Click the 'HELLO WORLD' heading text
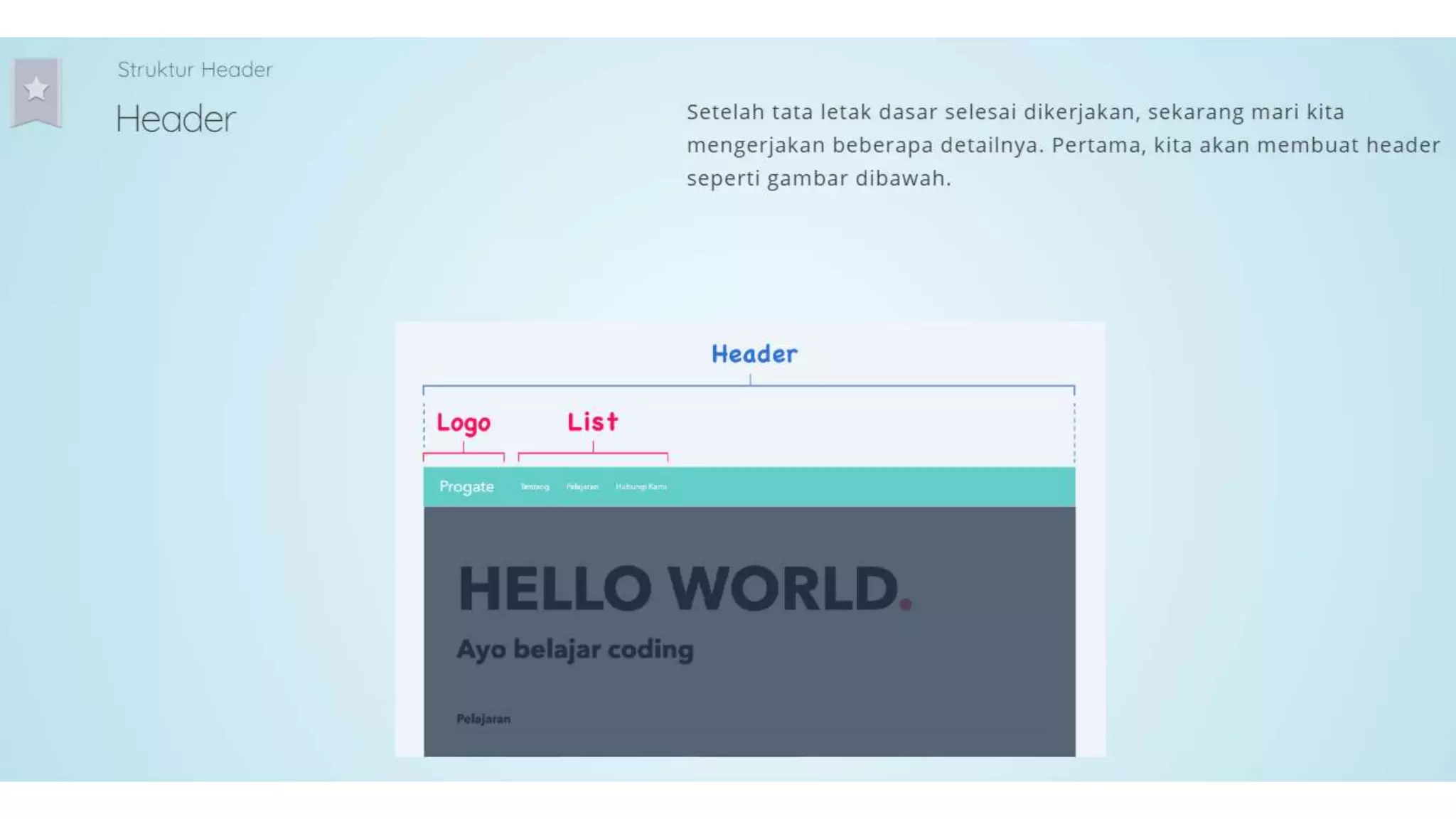Screen dimensions: 1456x819 (x=678, y=589)
